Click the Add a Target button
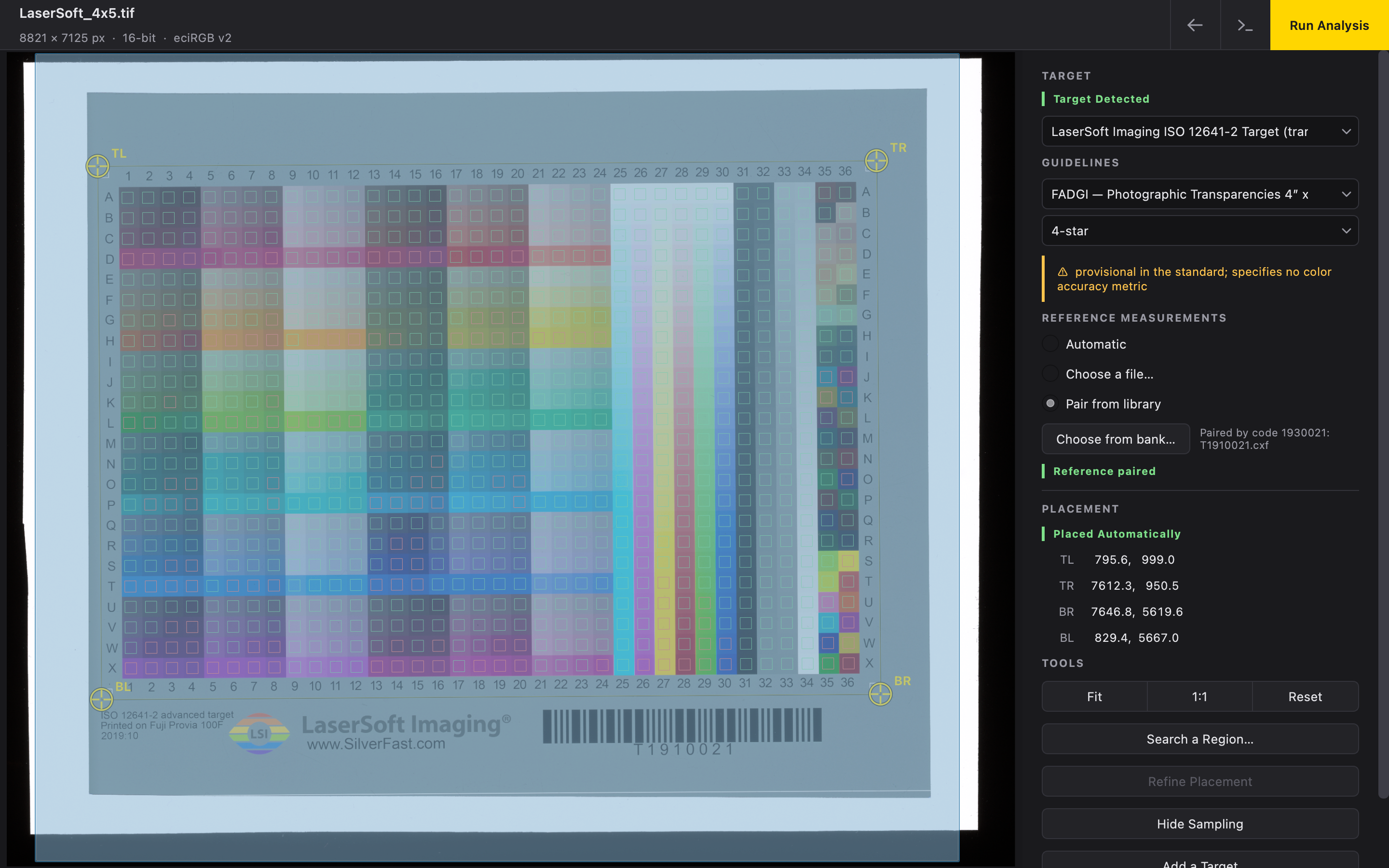1389x868 pixels. click(x=1199, y=860)
